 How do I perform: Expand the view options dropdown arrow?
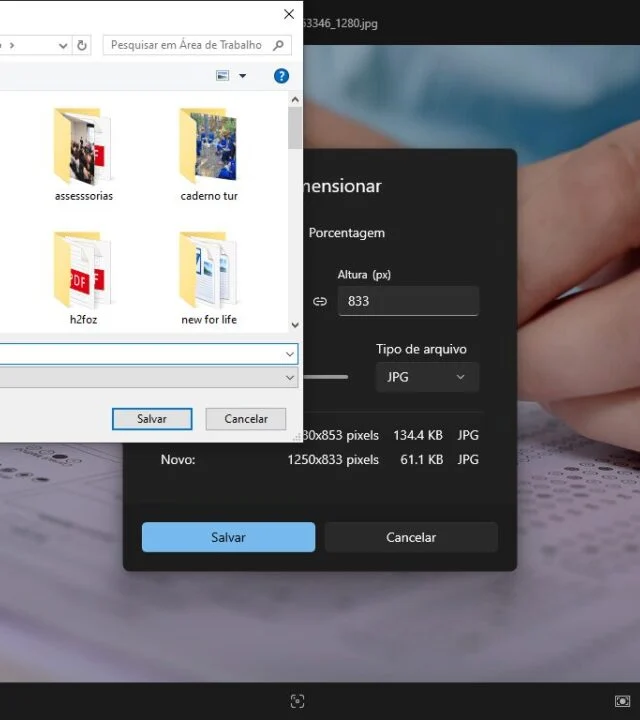tap(242, 76)
